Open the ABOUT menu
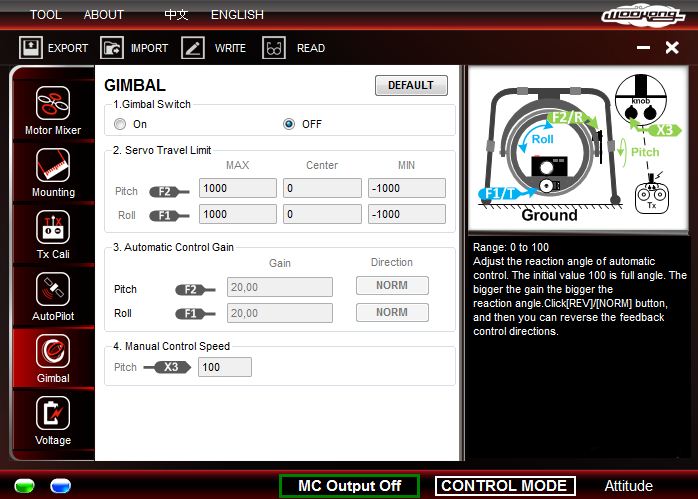The height and width of the screenshot is (499, 698). click(x=104, y=15)
